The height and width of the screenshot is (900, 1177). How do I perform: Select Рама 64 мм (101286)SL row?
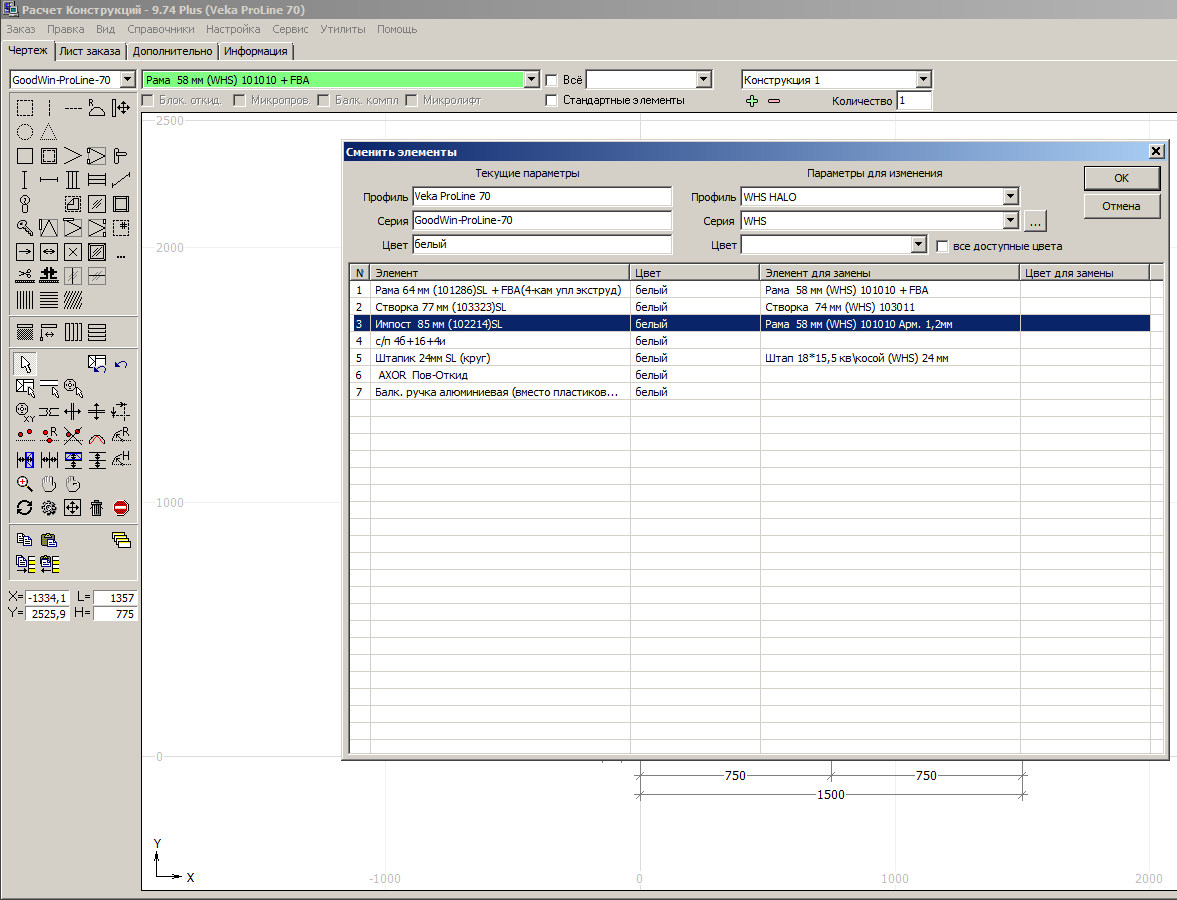751,290
